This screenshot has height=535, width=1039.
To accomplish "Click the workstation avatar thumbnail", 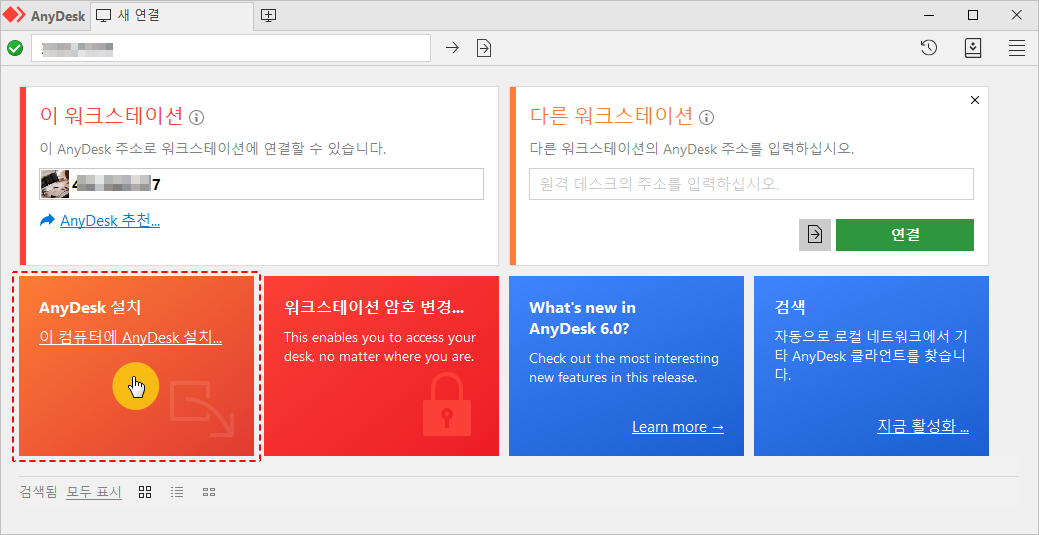I will tap(55, 184).
